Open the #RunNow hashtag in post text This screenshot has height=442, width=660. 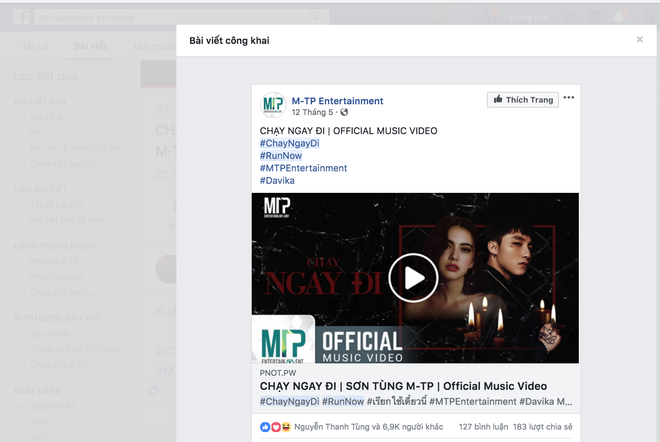(281, 156)
